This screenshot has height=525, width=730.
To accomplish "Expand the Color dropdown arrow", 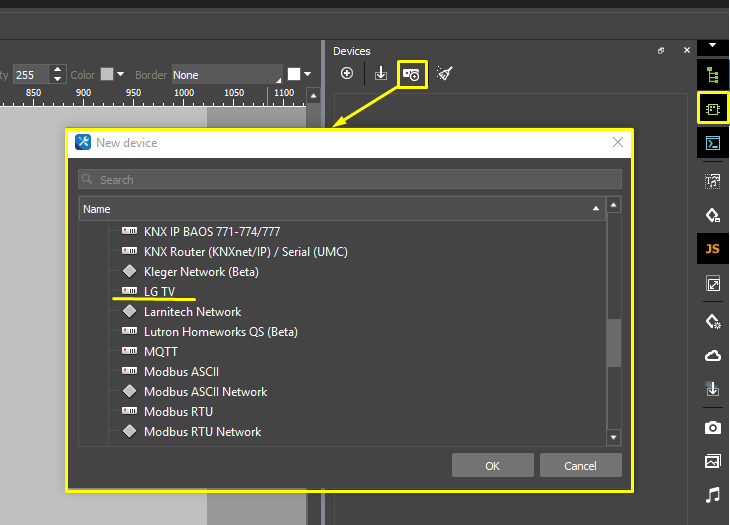I will 121,75.
